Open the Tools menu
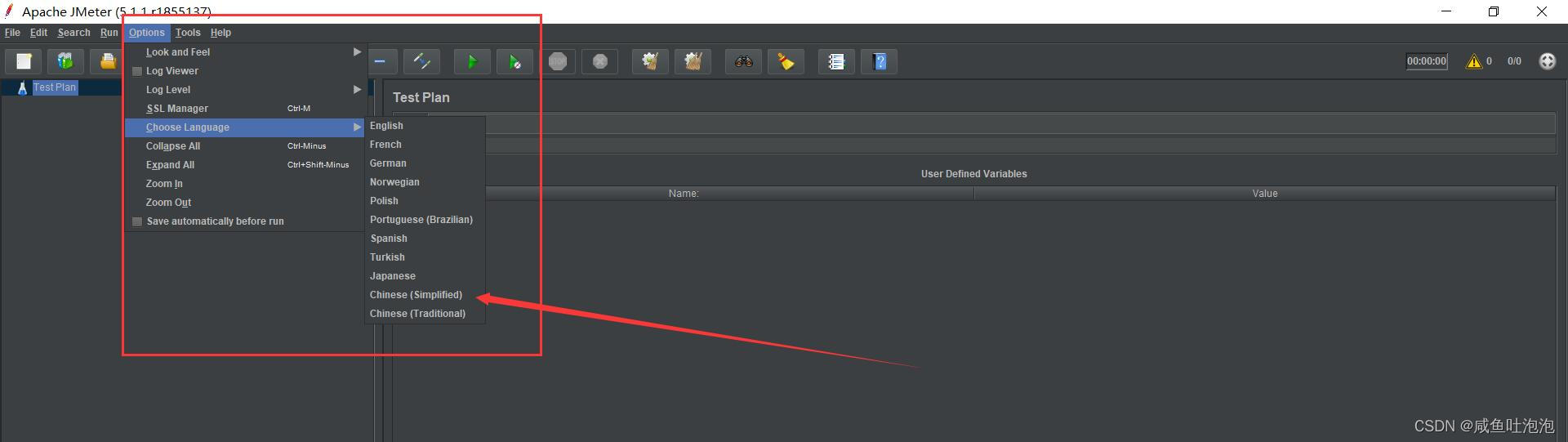1568x442 pixels. (188, 33)
